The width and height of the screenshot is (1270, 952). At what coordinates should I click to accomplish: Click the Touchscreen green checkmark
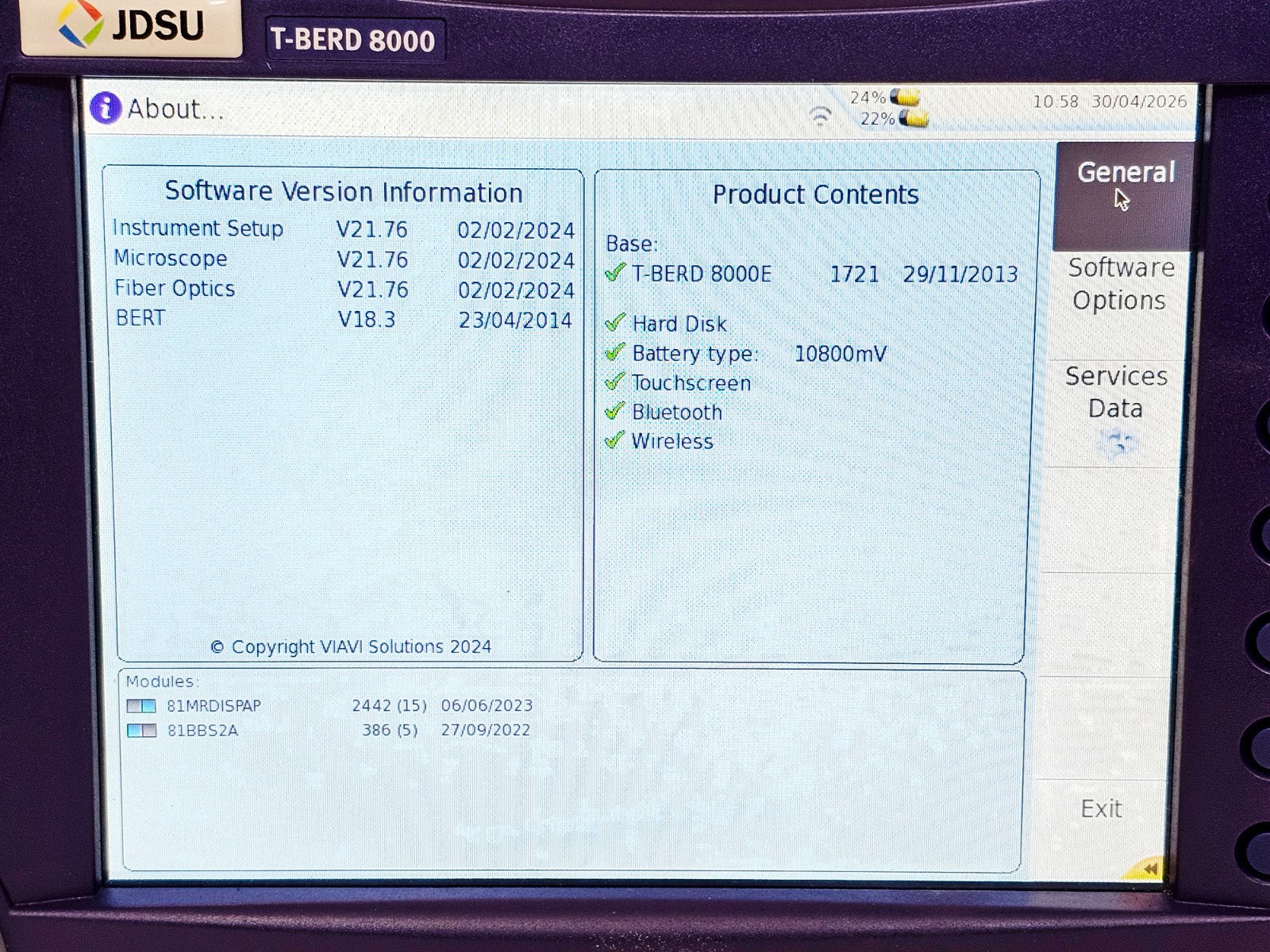coord(615,382)
